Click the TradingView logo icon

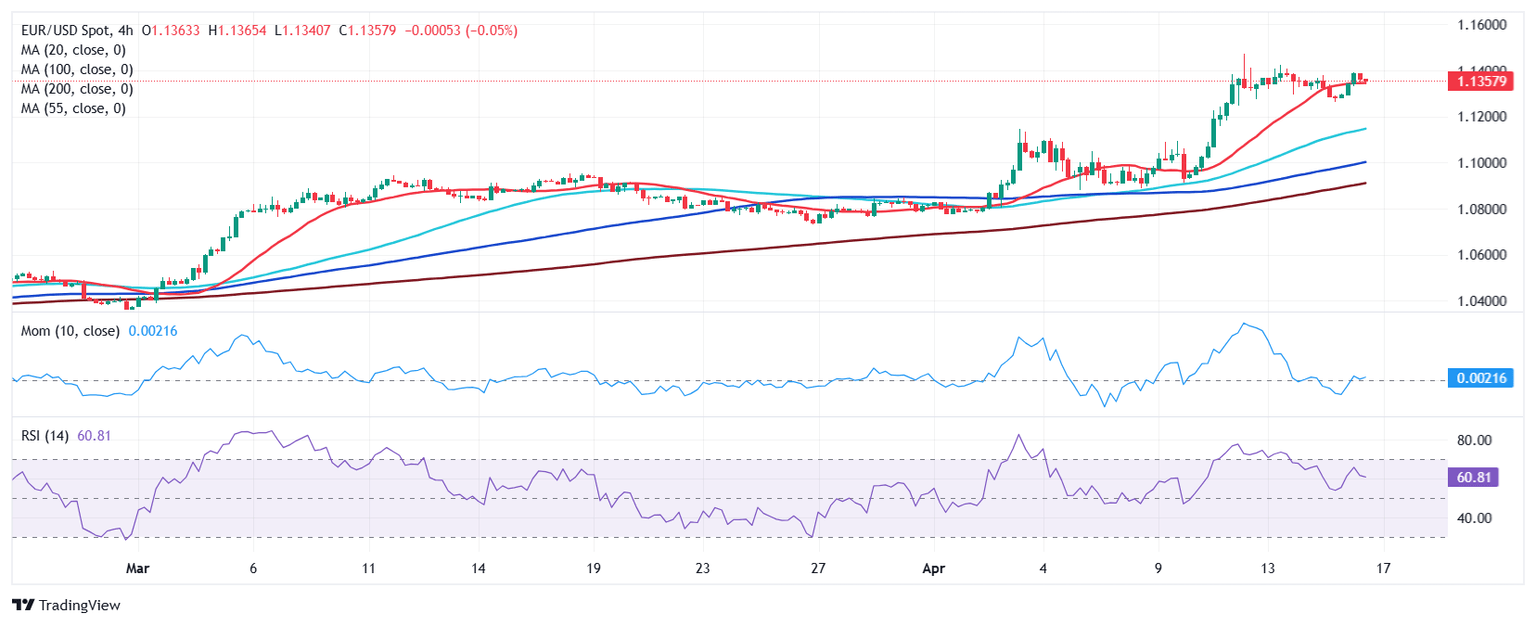pos(22,605)
